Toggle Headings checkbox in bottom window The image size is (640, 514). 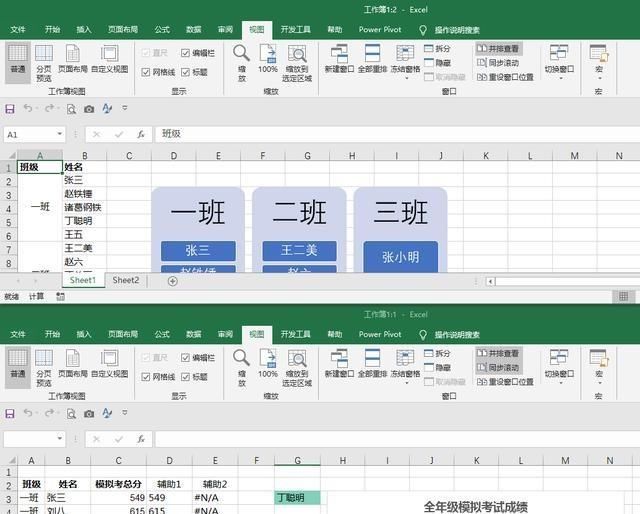click(x=194, y=377)
